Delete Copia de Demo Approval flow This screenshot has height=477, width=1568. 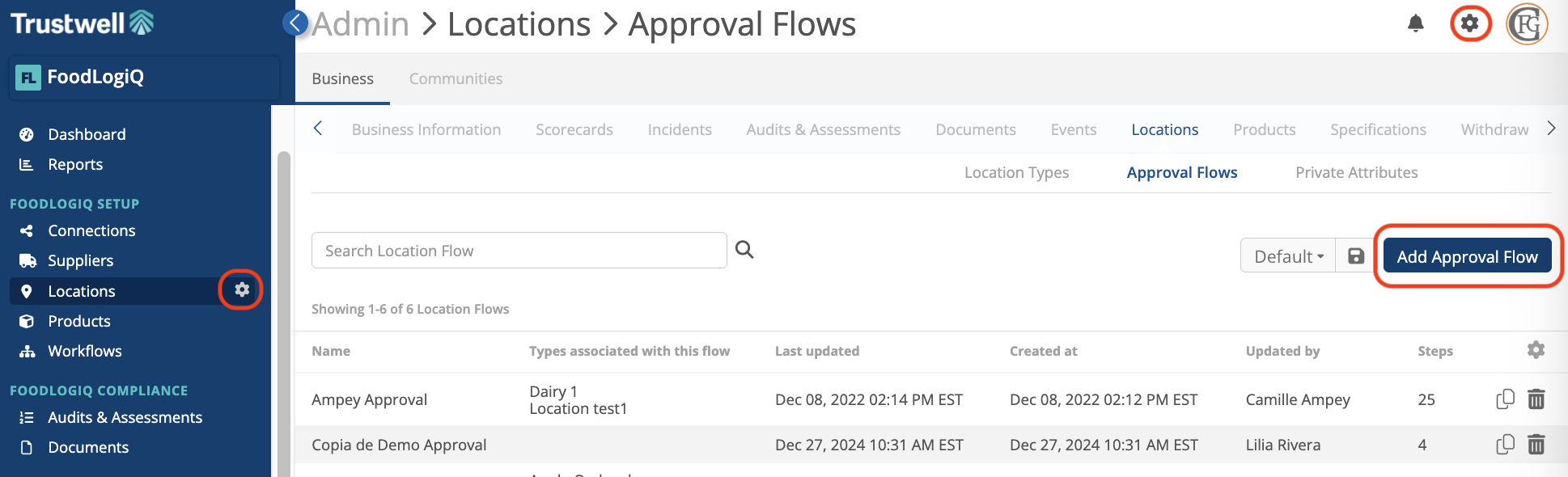click(x=1536, y=445)
